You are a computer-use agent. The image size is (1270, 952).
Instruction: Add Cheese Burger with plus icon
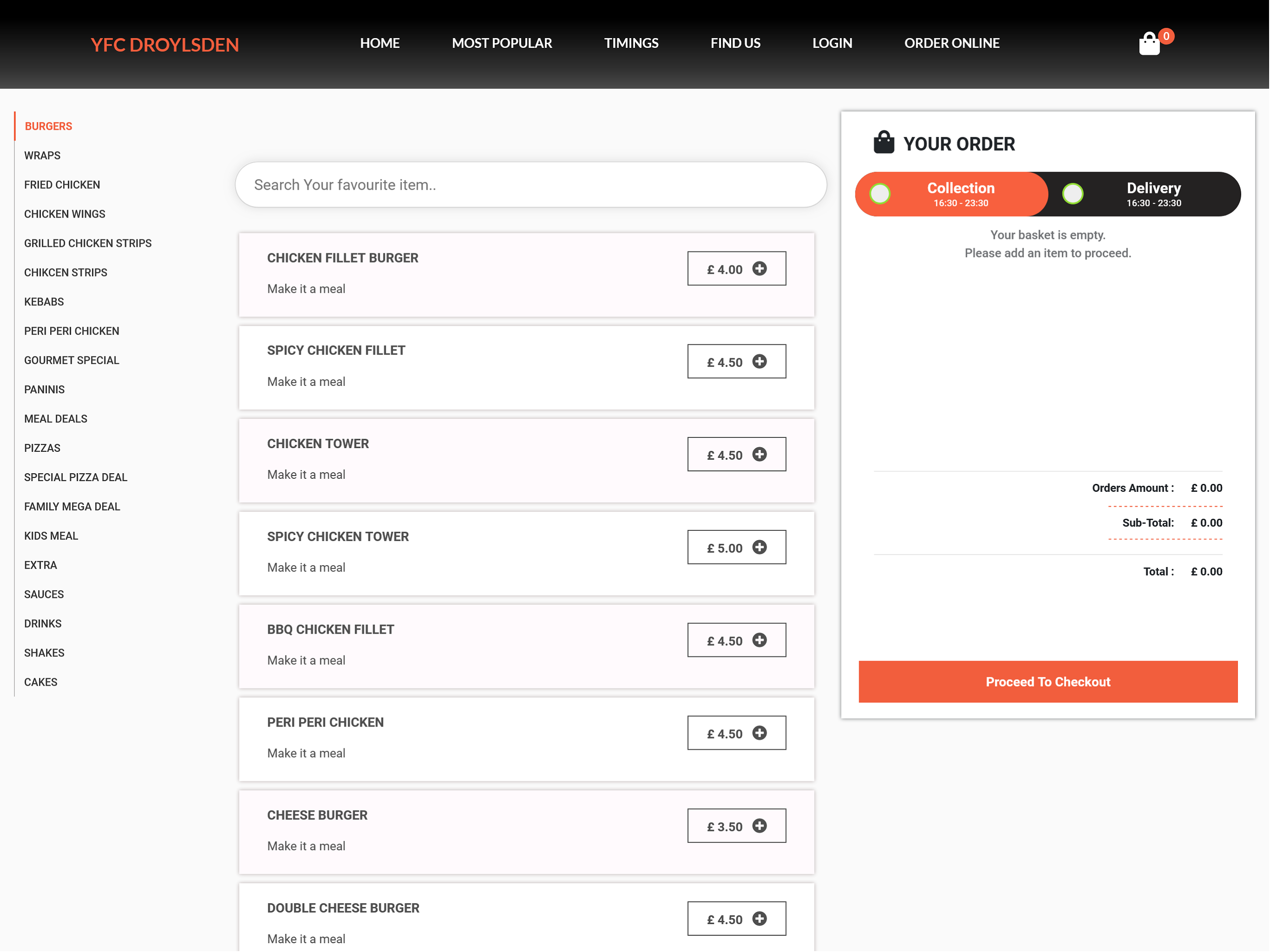click(x=759, y=826)
